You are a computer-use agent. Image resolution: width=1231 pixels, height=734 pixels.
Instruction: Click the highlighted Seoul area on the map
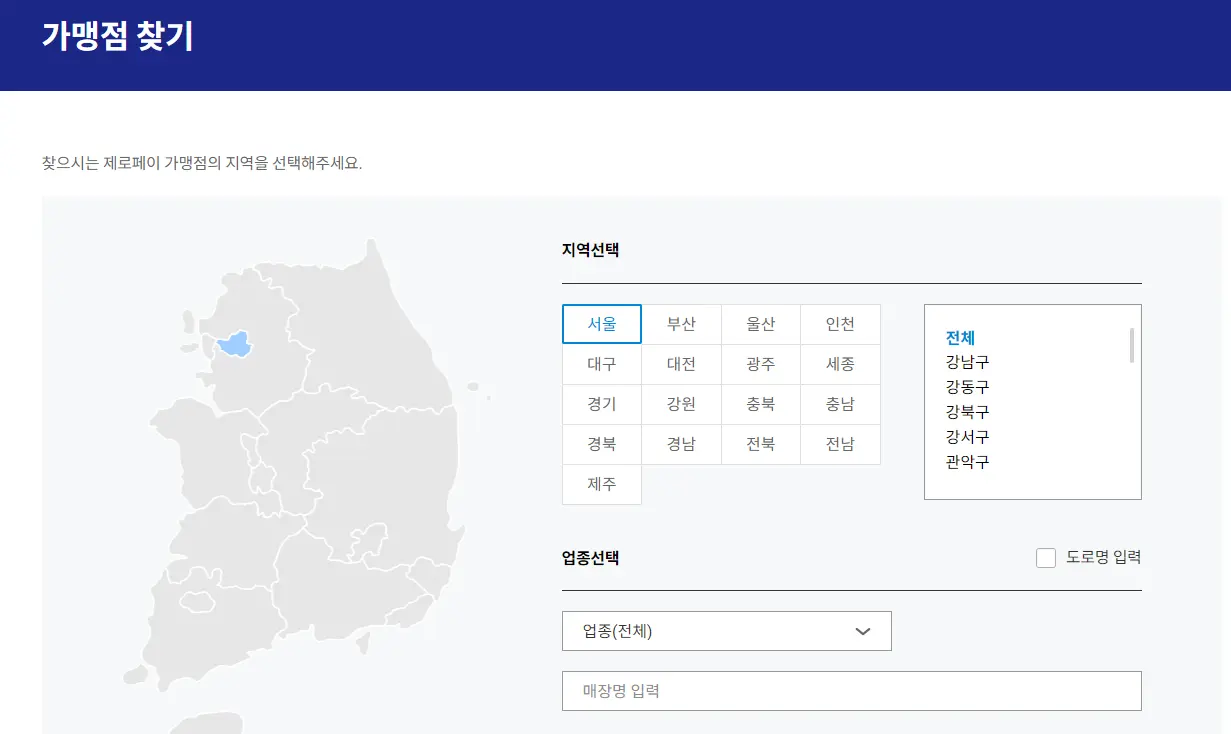click(235, 344)
